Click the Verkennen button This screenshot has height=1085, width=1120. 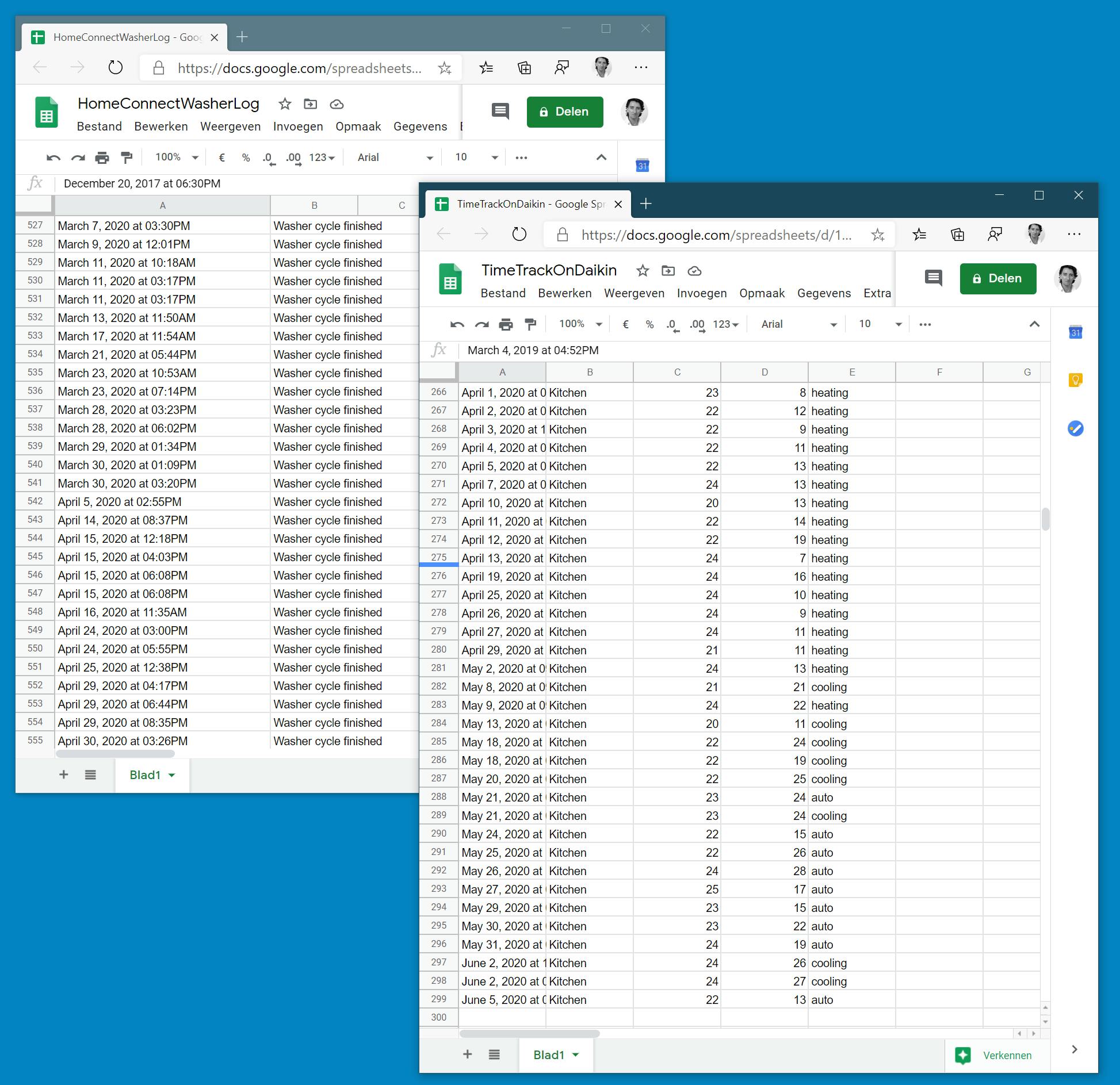coord(997,1055)
